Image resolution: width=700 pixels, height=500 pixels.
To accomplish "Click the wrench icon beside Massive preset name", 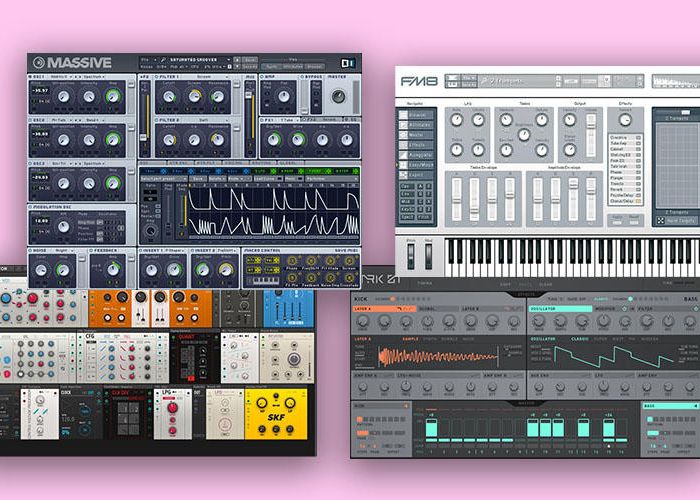I will pos(163,59).
